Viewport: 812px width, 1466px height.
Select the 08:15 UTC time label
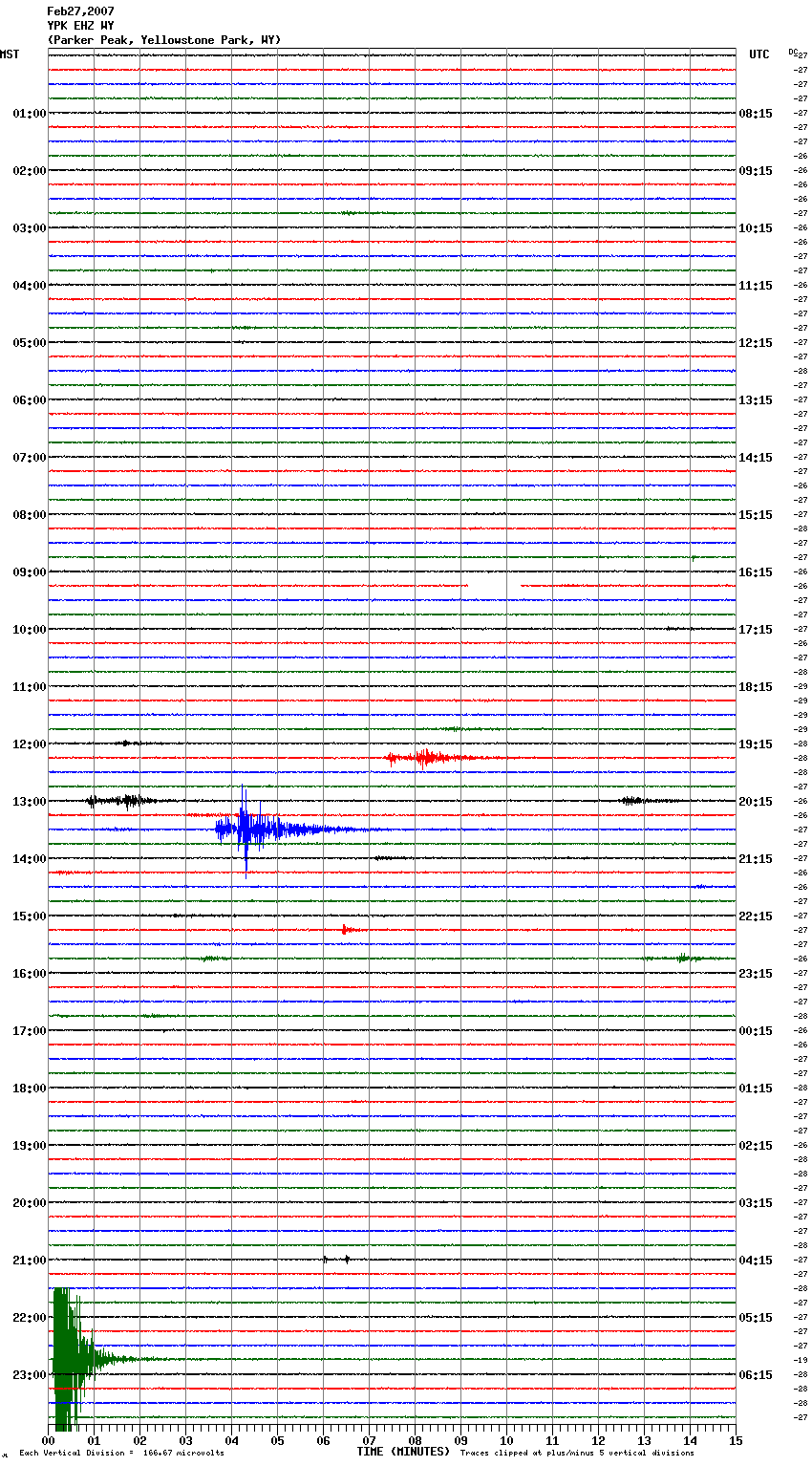756,114
